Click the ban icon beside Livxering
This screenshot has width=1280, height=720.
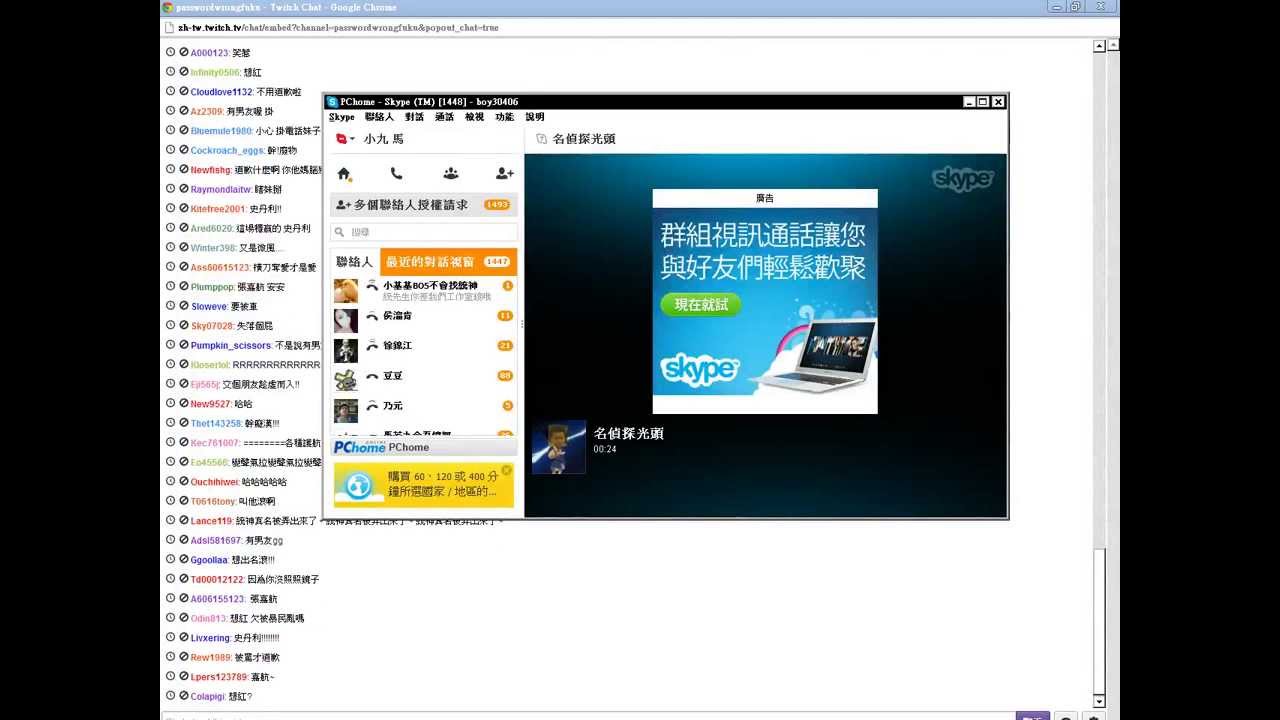pos(184,637)
